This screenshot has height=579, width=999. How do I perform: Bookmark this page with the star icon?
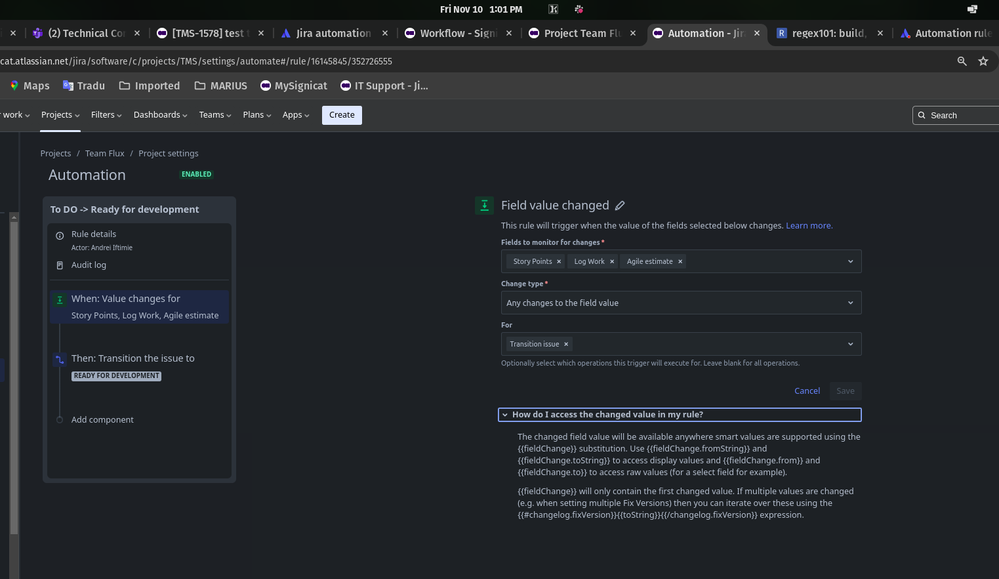pyautogui.click(x=983, y=61)
